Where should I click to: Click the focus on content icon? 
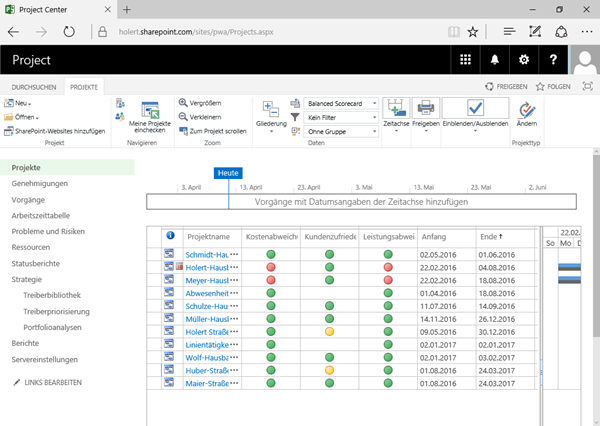coord(587,86)
